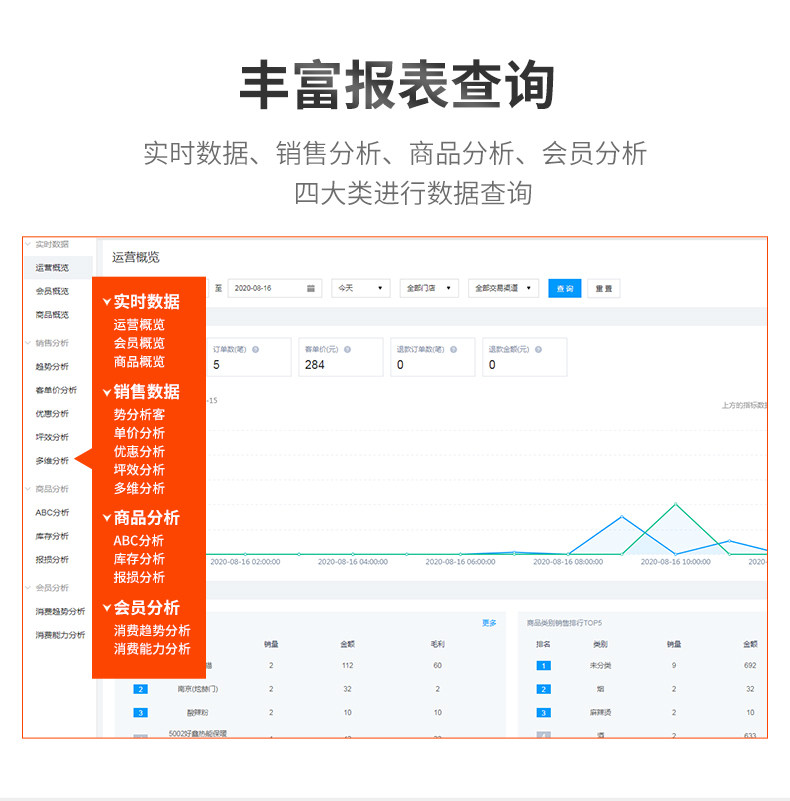Click the green line peak on the chart
Image resolution: width=790 pixels, height=801 pixels.
(x=676, y=504)
